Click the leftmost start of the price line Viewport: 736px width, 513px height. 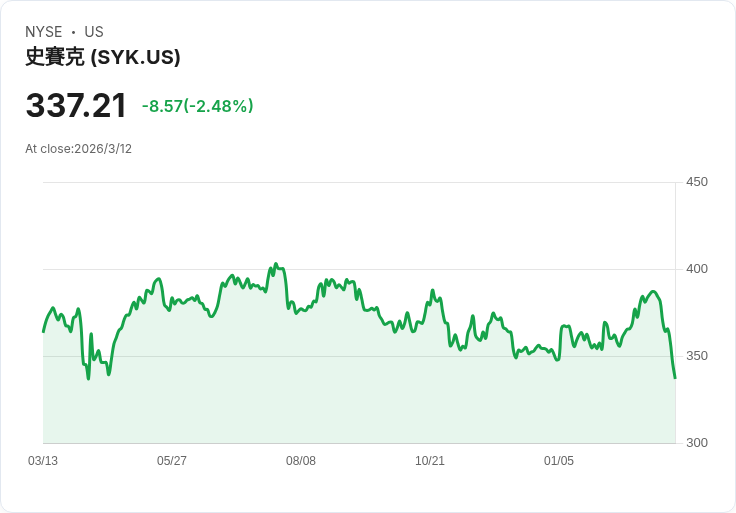point(43,331)
